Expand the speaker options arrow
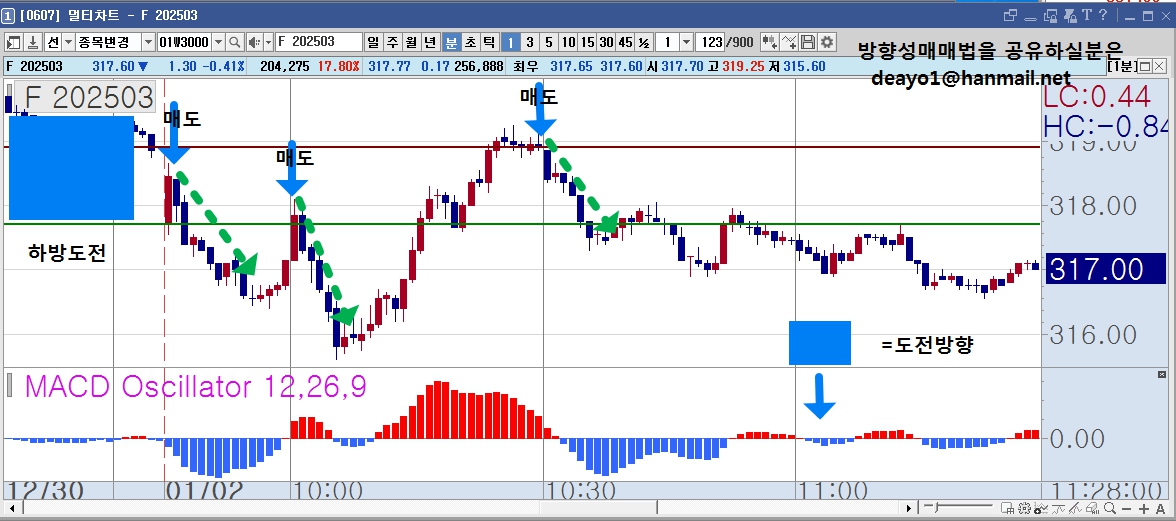This screenshot has width=1176, height=521. click(x=269, y=42)
